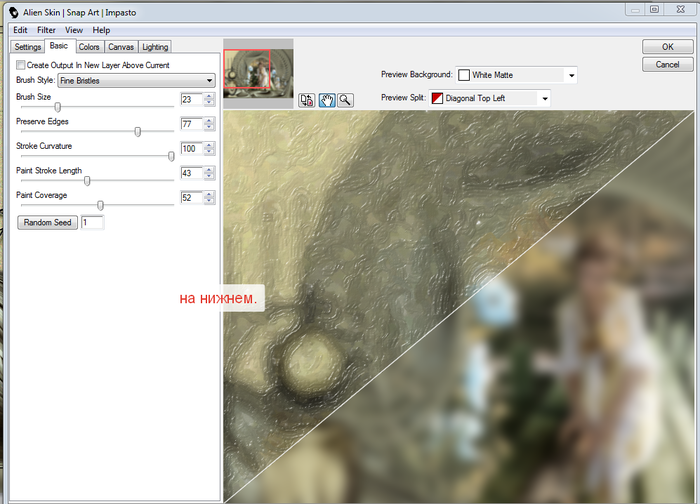Image resolution: width=700 pixels, height=504 pixels.
Task: Switch to the Colors tab
Action: (89, 47)
